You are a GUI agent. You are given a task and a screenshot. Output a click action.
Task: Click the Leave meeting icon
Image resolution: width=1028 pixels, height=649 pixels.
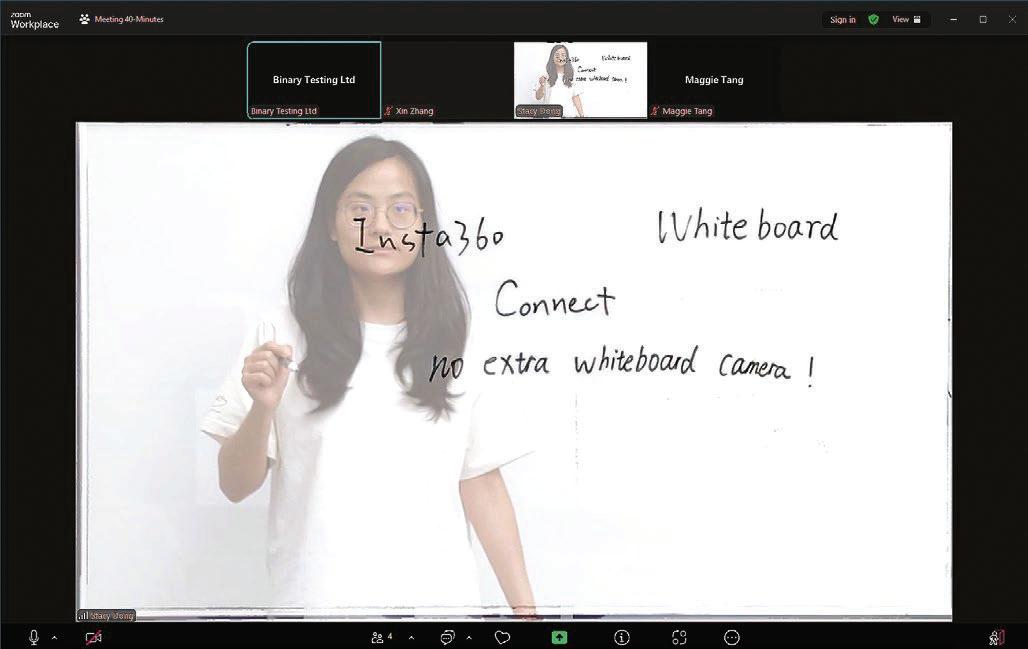coord(997,637)
